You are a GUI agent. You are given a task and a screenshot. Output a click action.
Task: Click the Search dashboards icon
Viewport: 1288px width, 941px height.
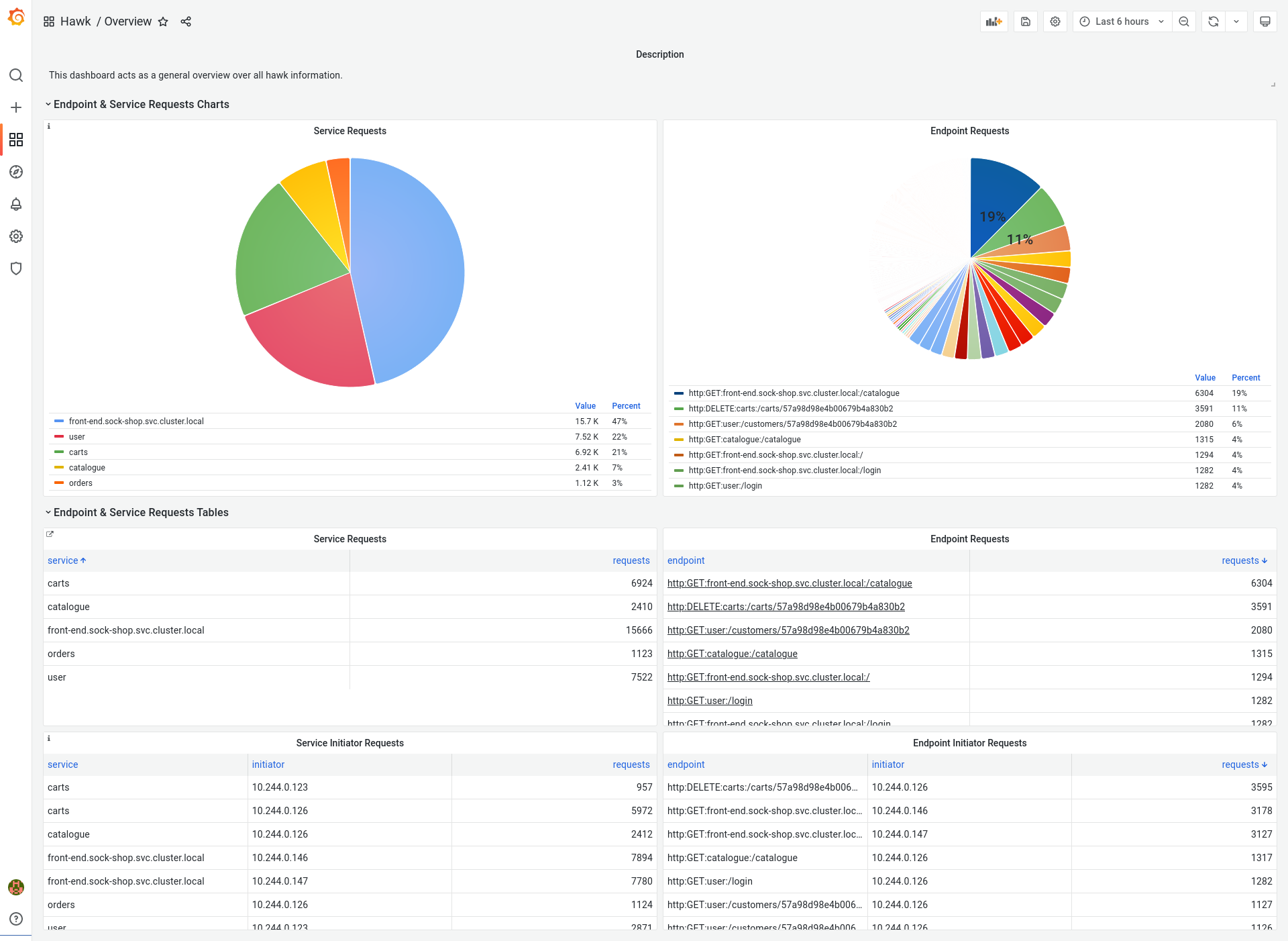tap(16, 75)
